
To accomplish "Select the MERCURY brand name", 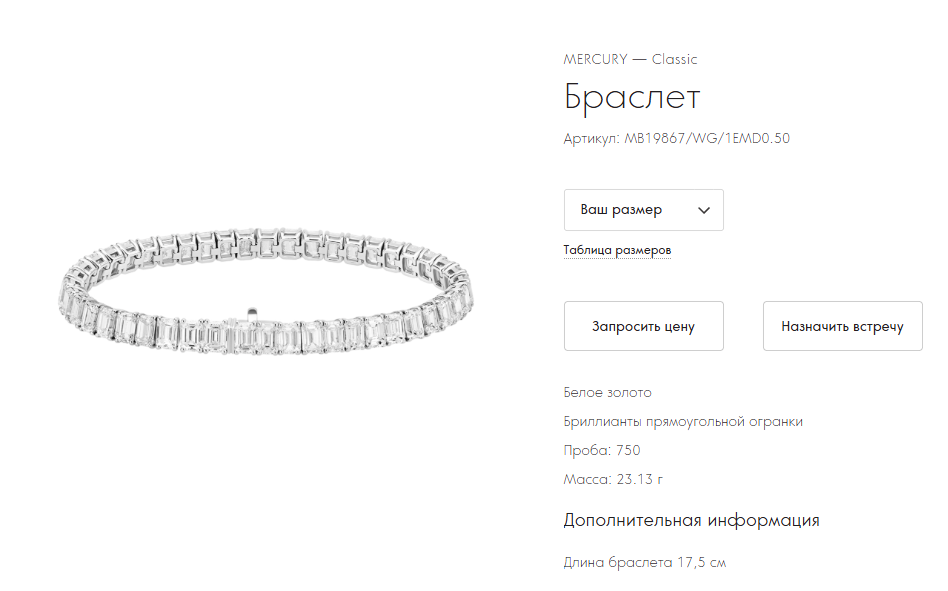I will click(596, 59).
